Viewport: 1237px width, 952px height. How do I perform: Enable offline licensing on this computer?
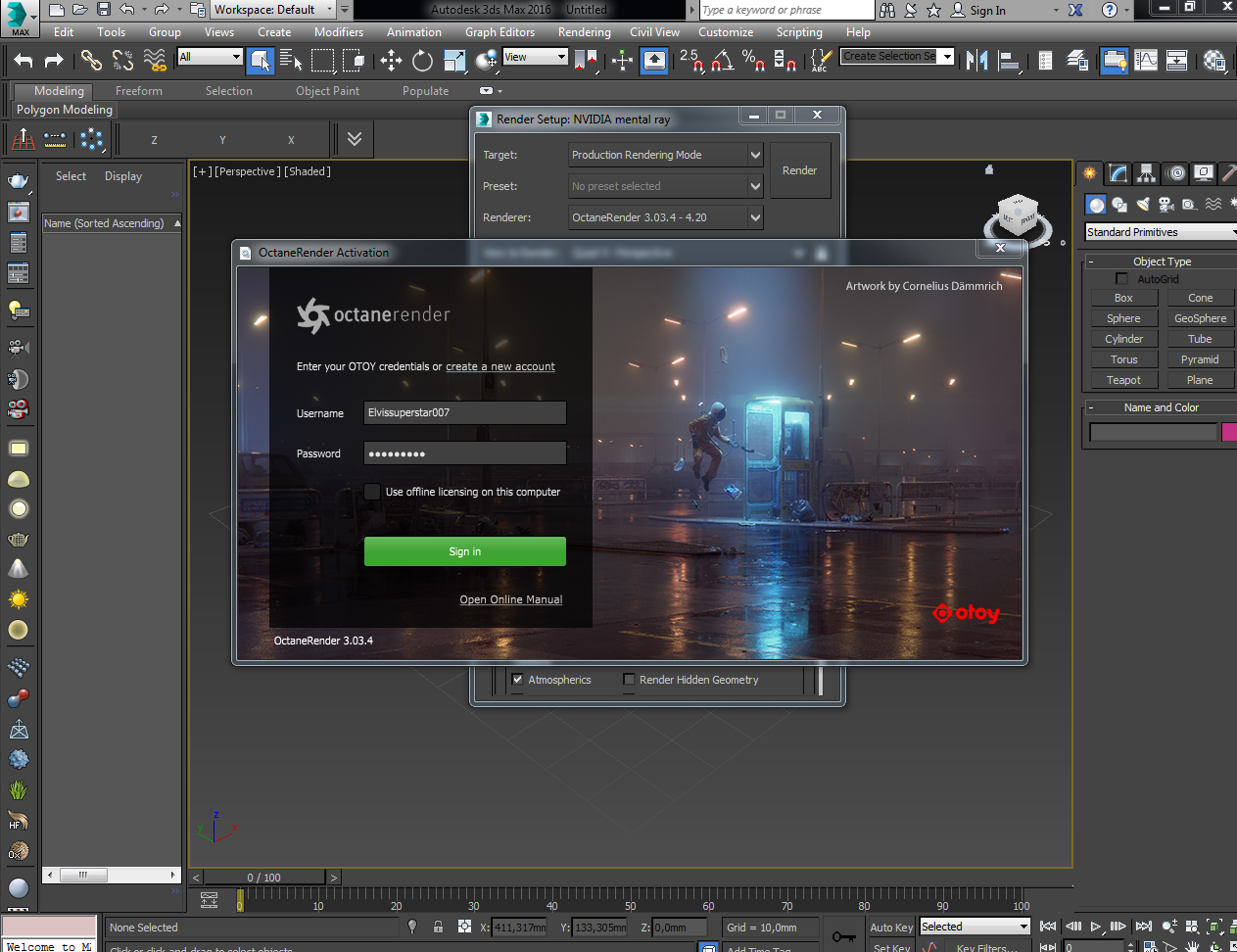point(372,492)
